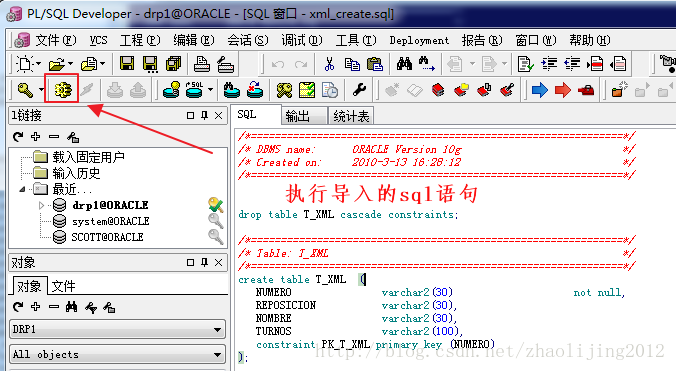Open the All objects filter dropdown

pos(217,355)
